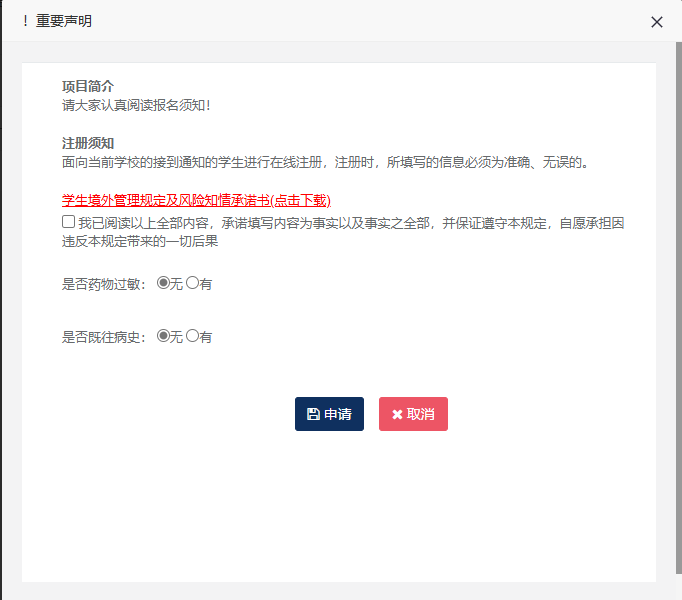Click the 项目简介 heading text
682x600 pixels.
[88, 86]
